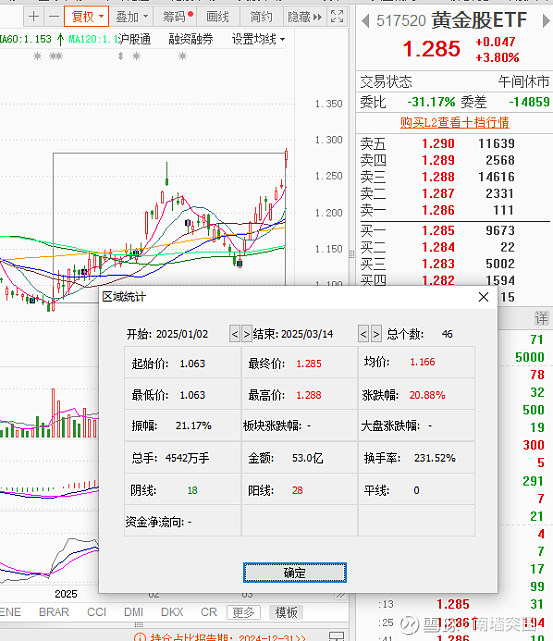Open the 复权 dropdown

coord(87,17)
